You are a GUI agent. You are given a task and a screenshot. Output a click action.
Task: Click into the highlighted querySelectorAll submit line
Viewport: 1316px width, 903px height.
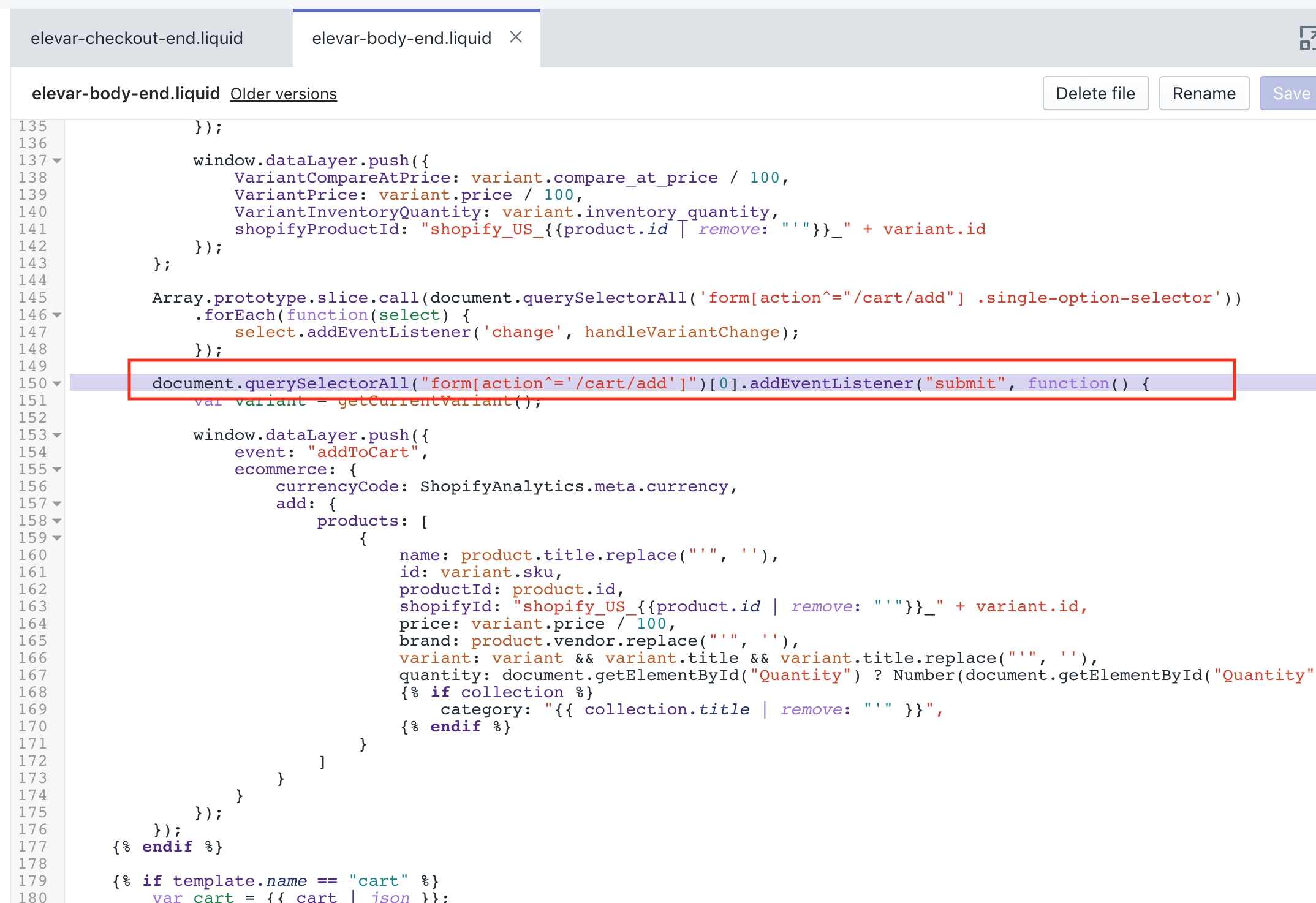613,383
